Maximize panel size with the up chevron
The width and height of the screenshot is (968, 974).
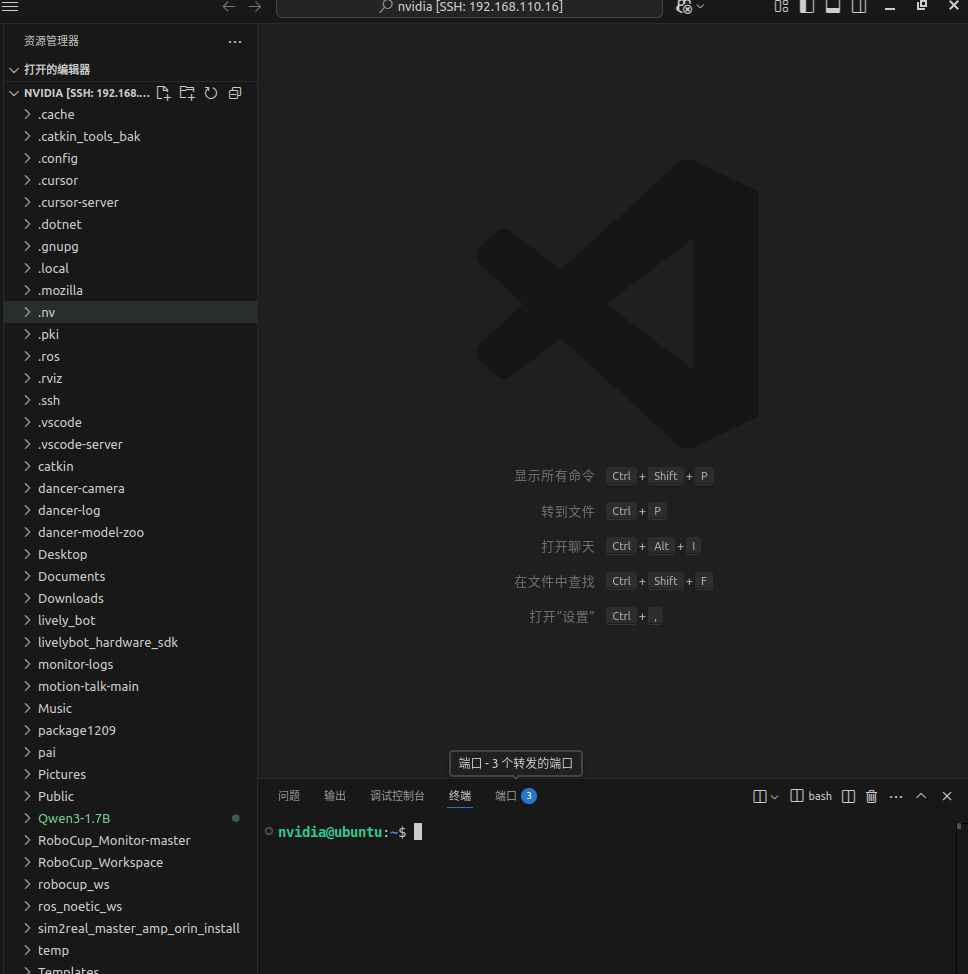(x=921, y=796)
